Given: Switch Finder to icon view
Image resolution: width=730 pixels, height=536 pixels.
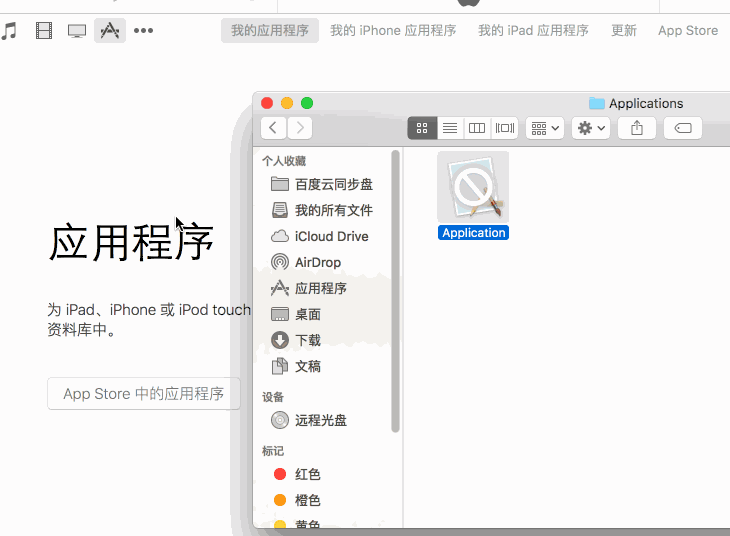Looking at the screenshot, I should (x=422, y=128).
